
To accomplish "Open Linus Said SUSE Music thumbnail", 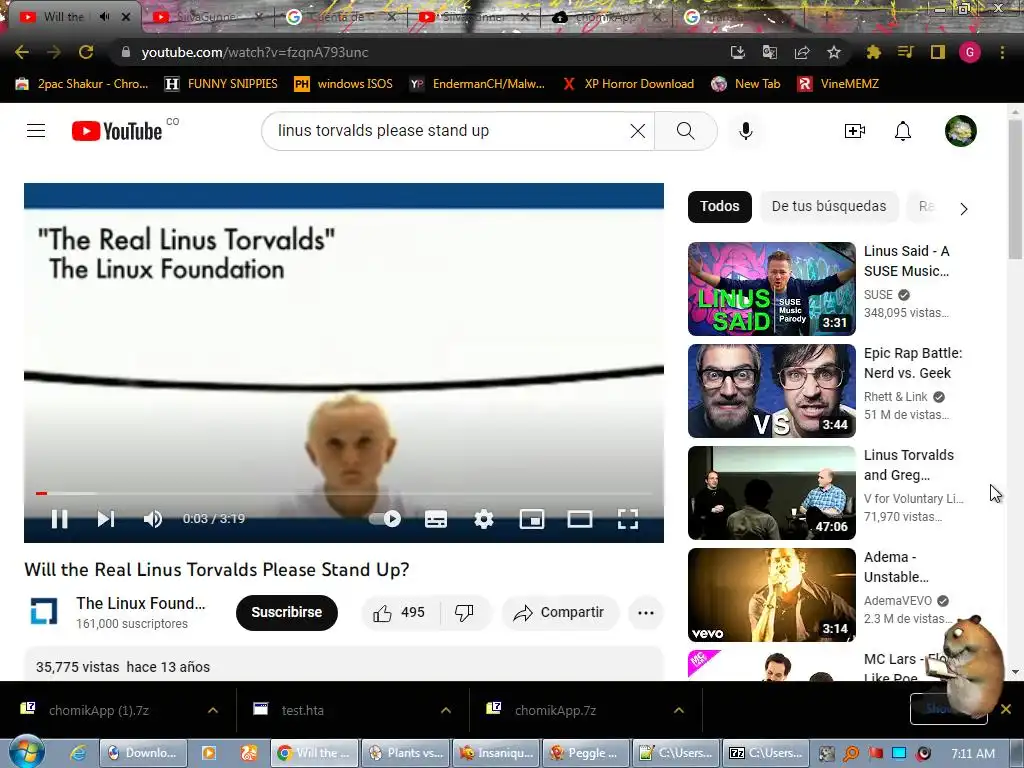I will [x=771, y=289].
